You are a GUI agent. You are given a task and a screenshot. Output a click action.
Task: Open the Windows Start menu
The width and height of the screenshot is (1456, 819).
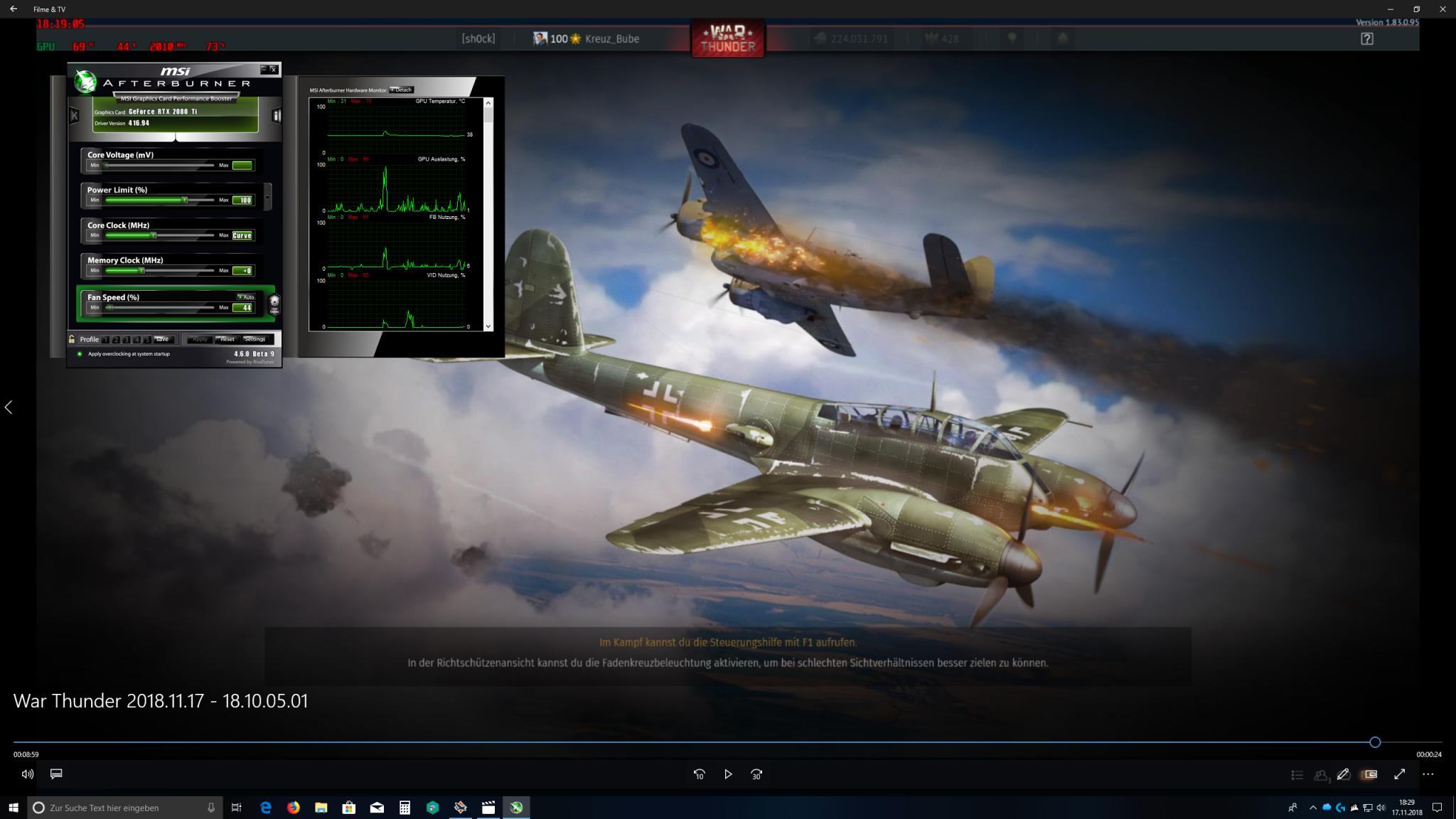(x=13, y=808)
